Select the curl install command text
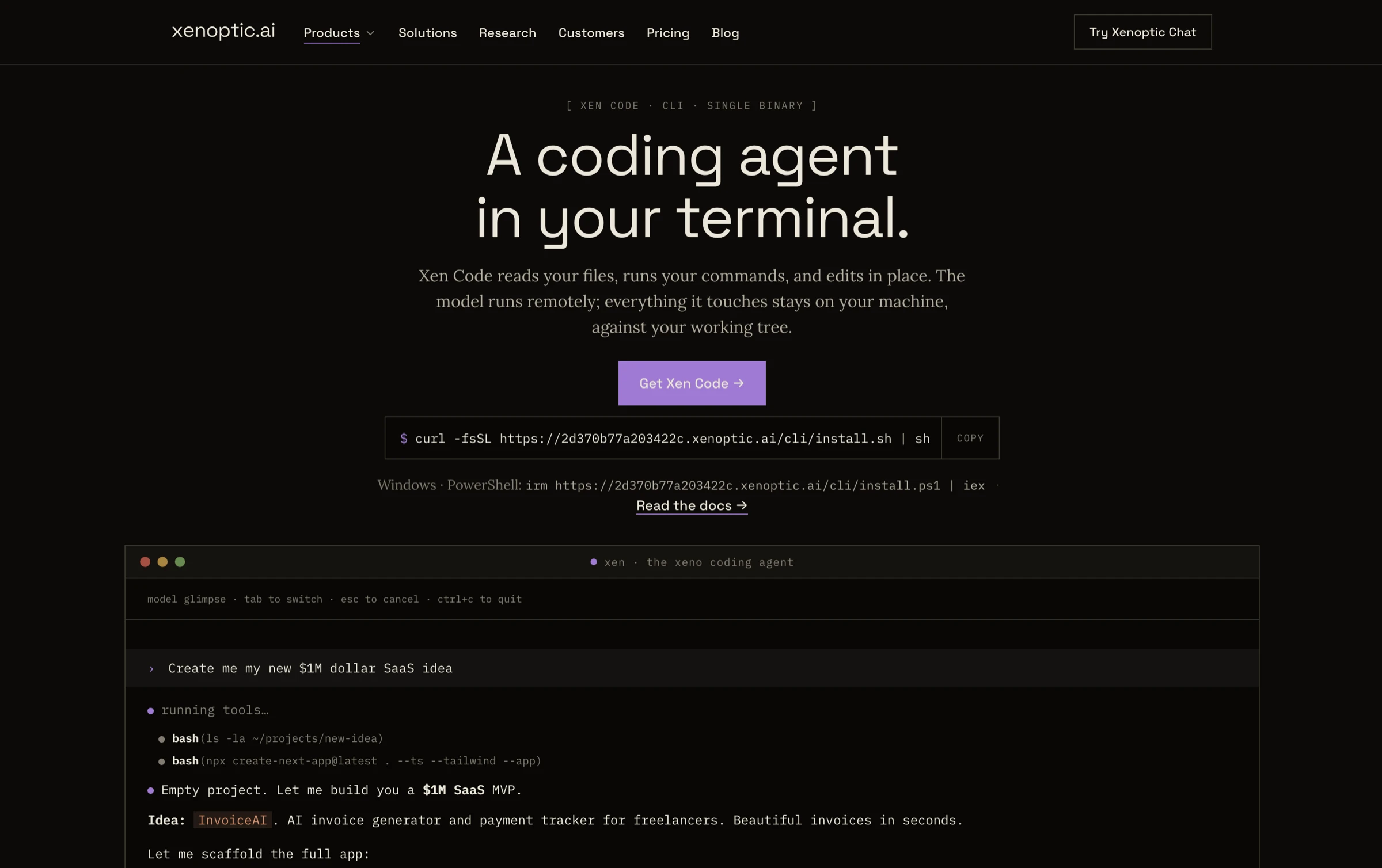1382x868 pixels. [672, 439]
